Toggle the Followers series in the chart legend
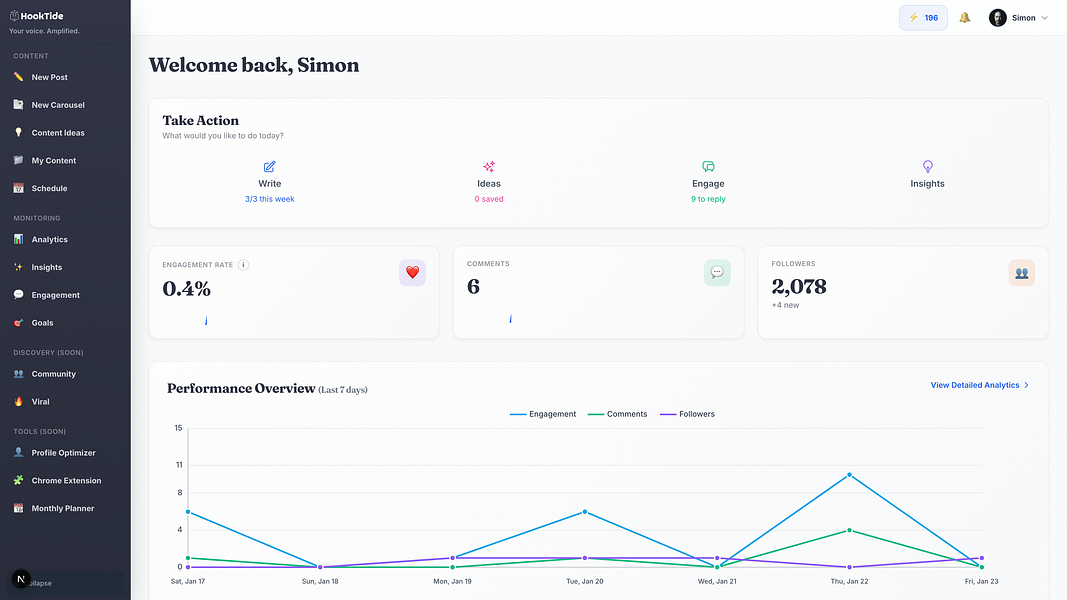Screen dimensions: 1067x600 (x=687, y=414)
